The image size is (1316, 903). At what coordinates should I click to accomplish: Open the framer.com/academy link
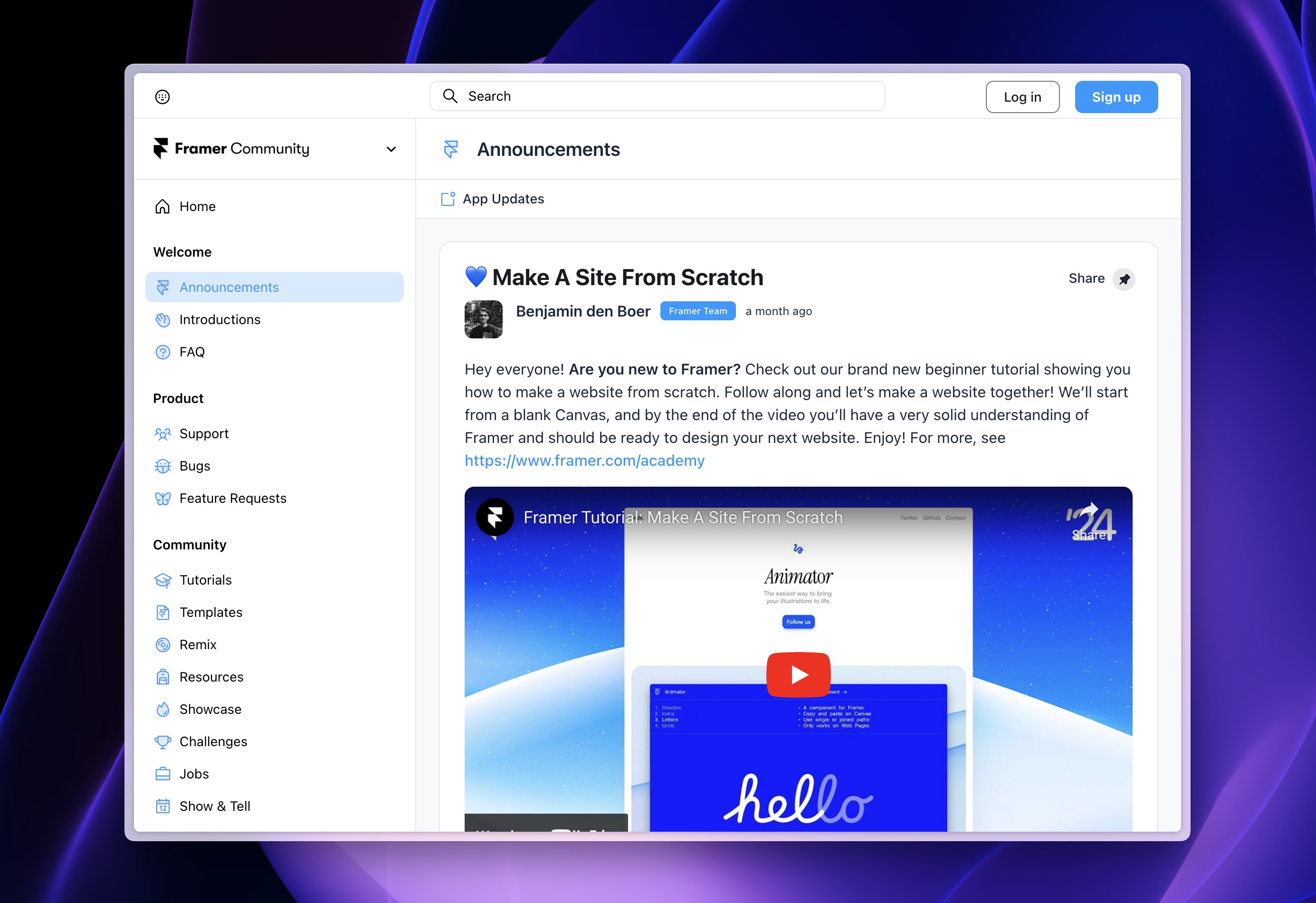point(584,461)
